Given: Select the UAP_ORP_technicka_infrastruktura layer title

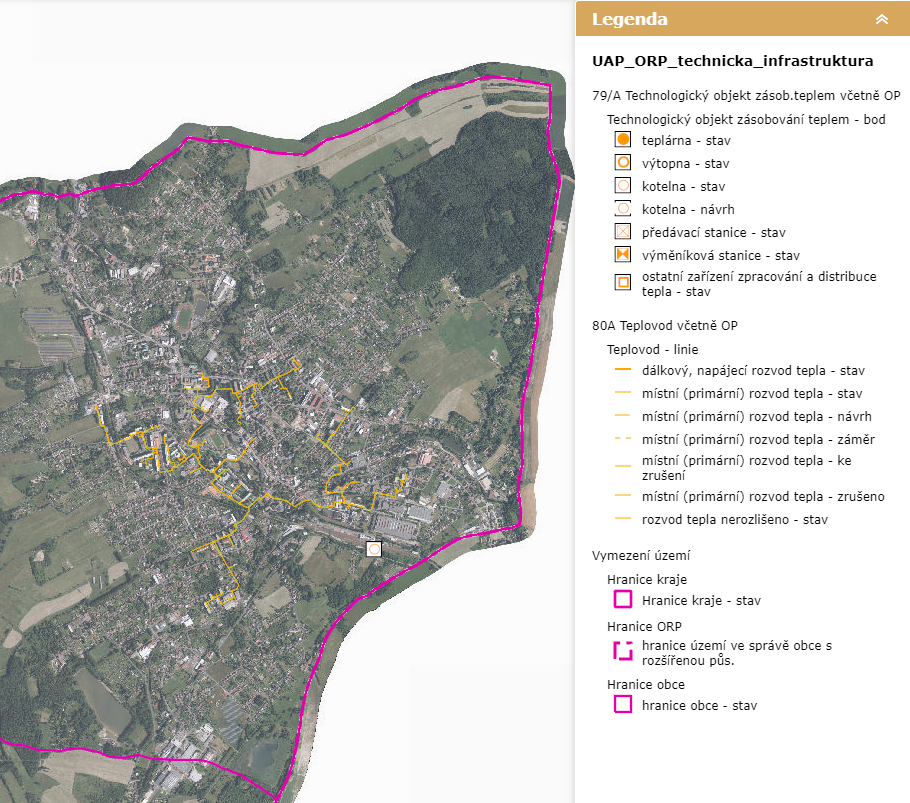Looking at the screenshot, I should point(732,61).
